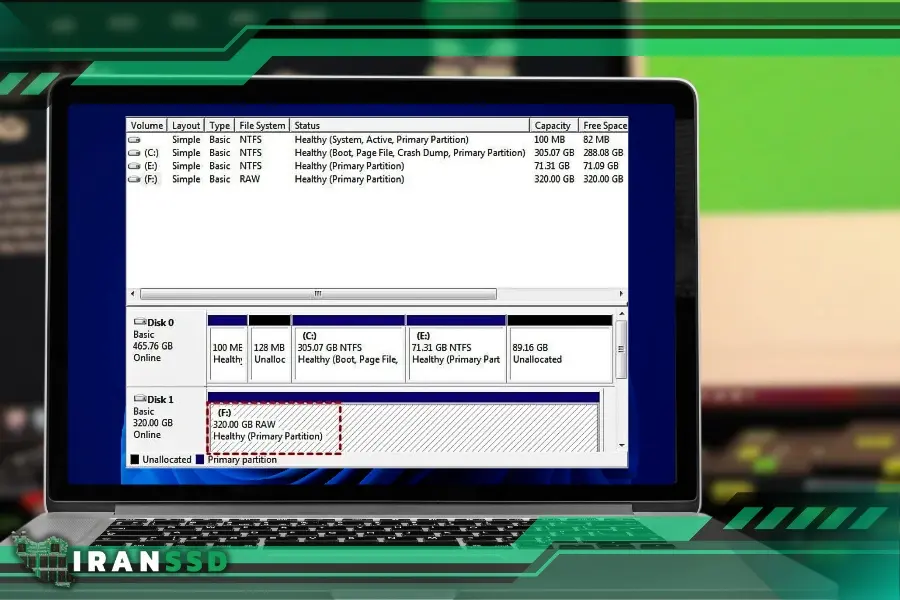Select the 89.16 GB unallocated space
Screen dimensions: 900x600
tap(560, 352)
